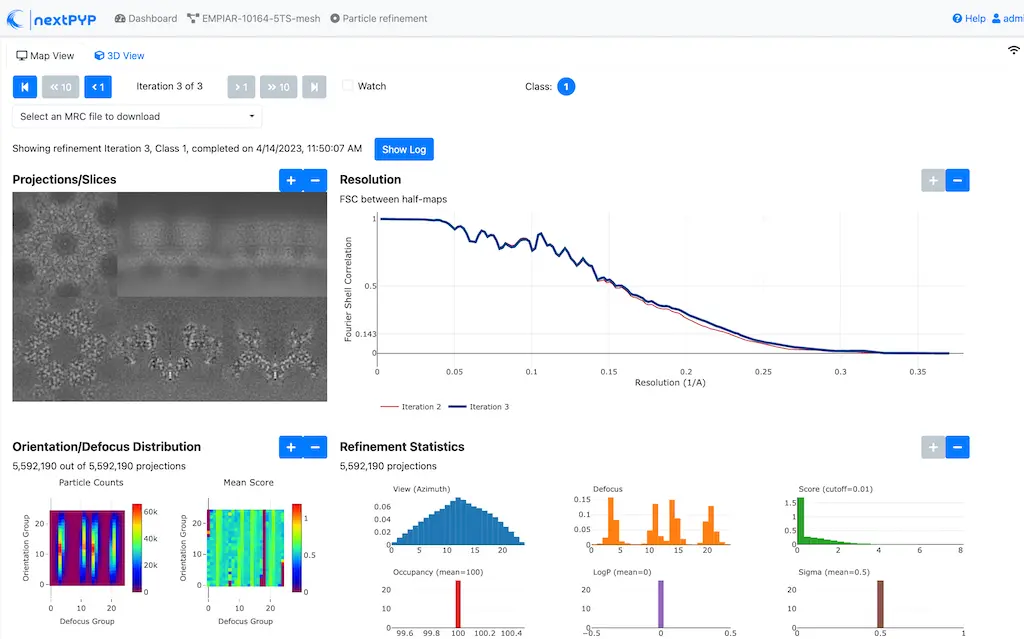Jump to the first iteration button

point(25,87)
